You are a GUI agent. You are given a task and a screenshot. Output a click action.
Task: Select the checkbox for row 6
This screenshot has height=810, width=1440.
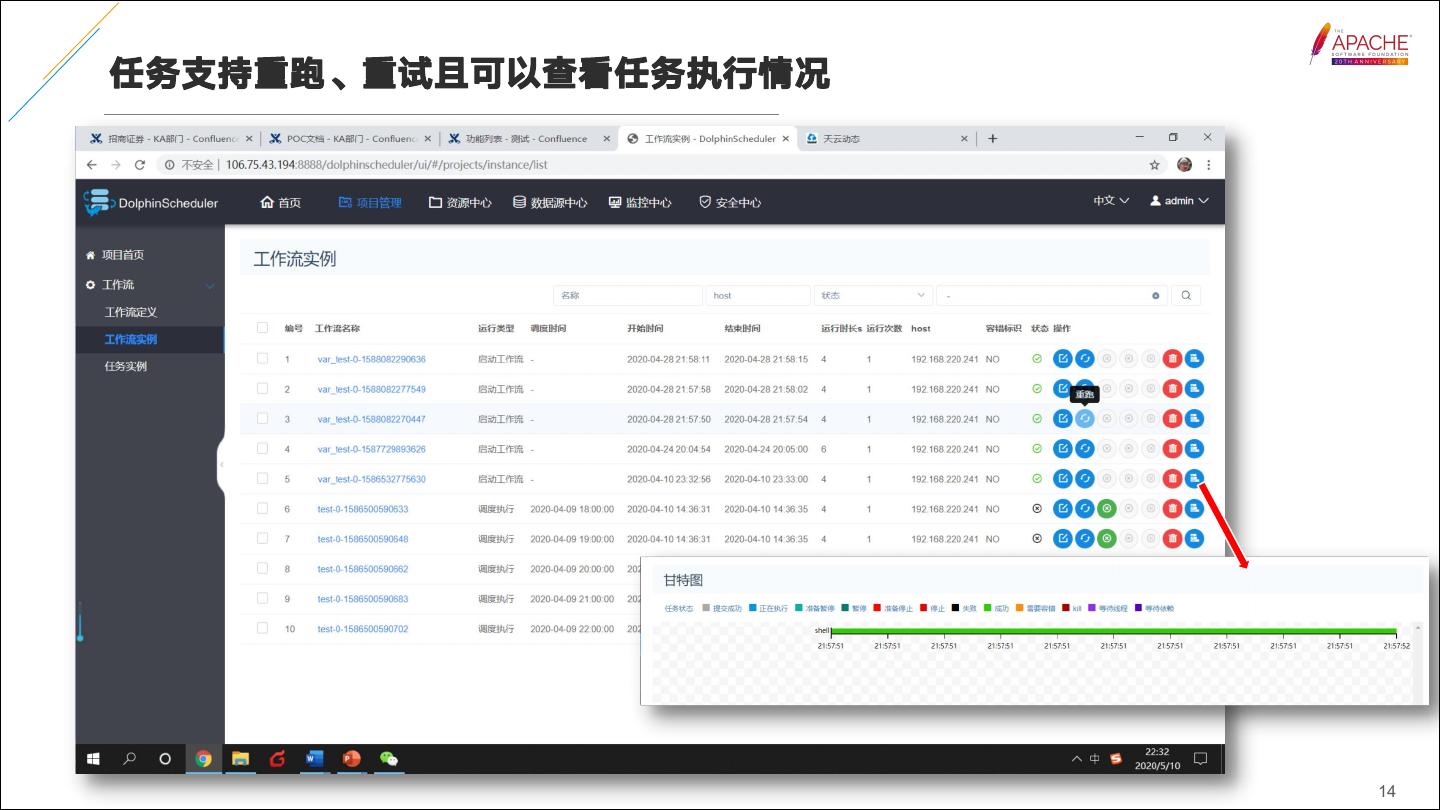(x=263, y=509)
